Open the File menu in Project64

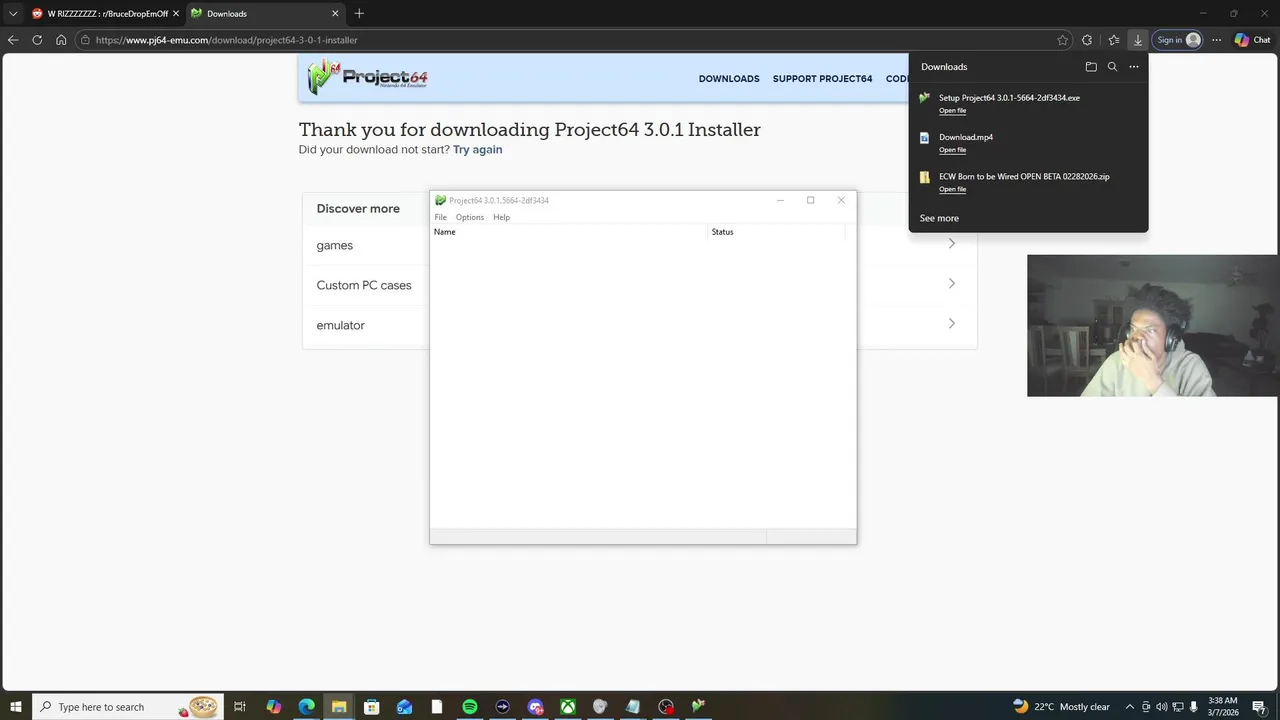coord(440,217)
